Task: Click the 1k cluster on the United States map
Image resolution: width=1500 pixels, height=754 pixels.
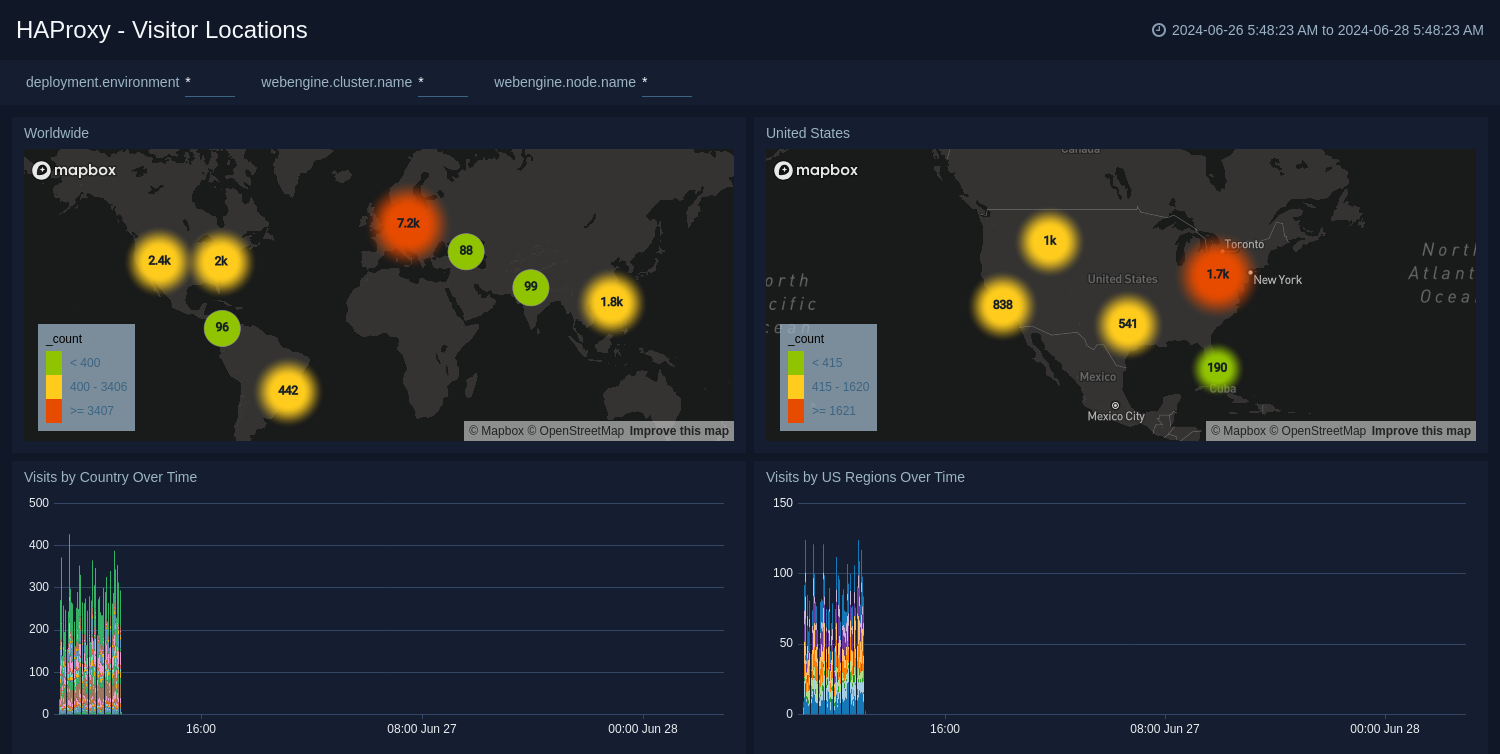Action: click(x=1050, y=241)
